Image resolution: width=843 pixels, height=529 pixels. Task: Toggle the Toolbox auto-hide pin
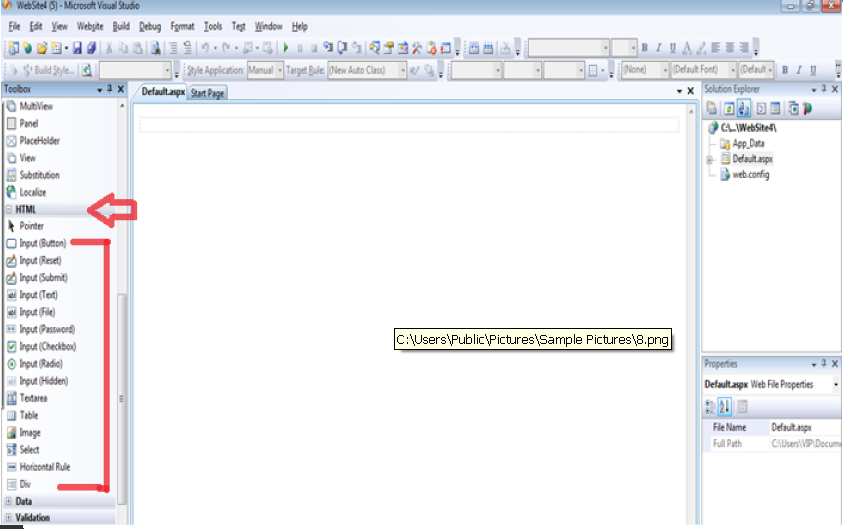tap(110, 89)
